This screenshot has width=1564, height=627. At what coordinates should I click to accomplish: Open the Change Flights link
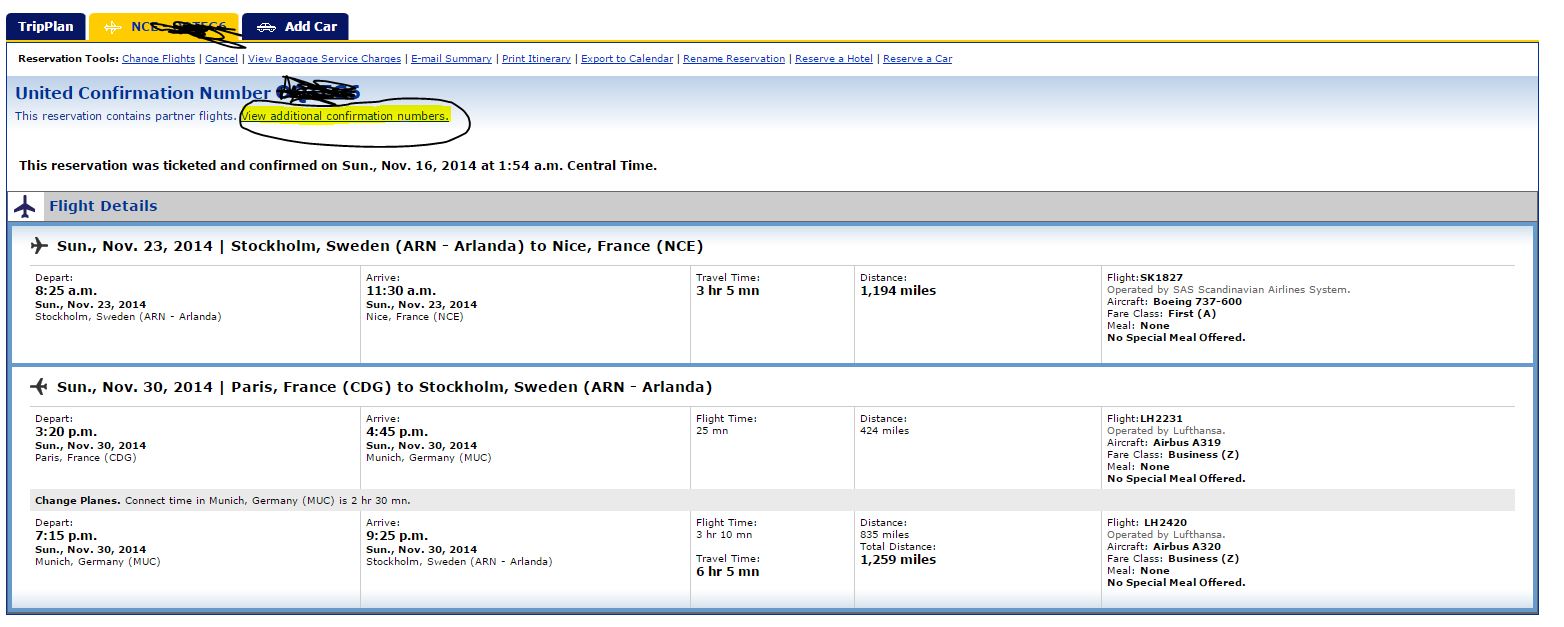coord(159,59)
